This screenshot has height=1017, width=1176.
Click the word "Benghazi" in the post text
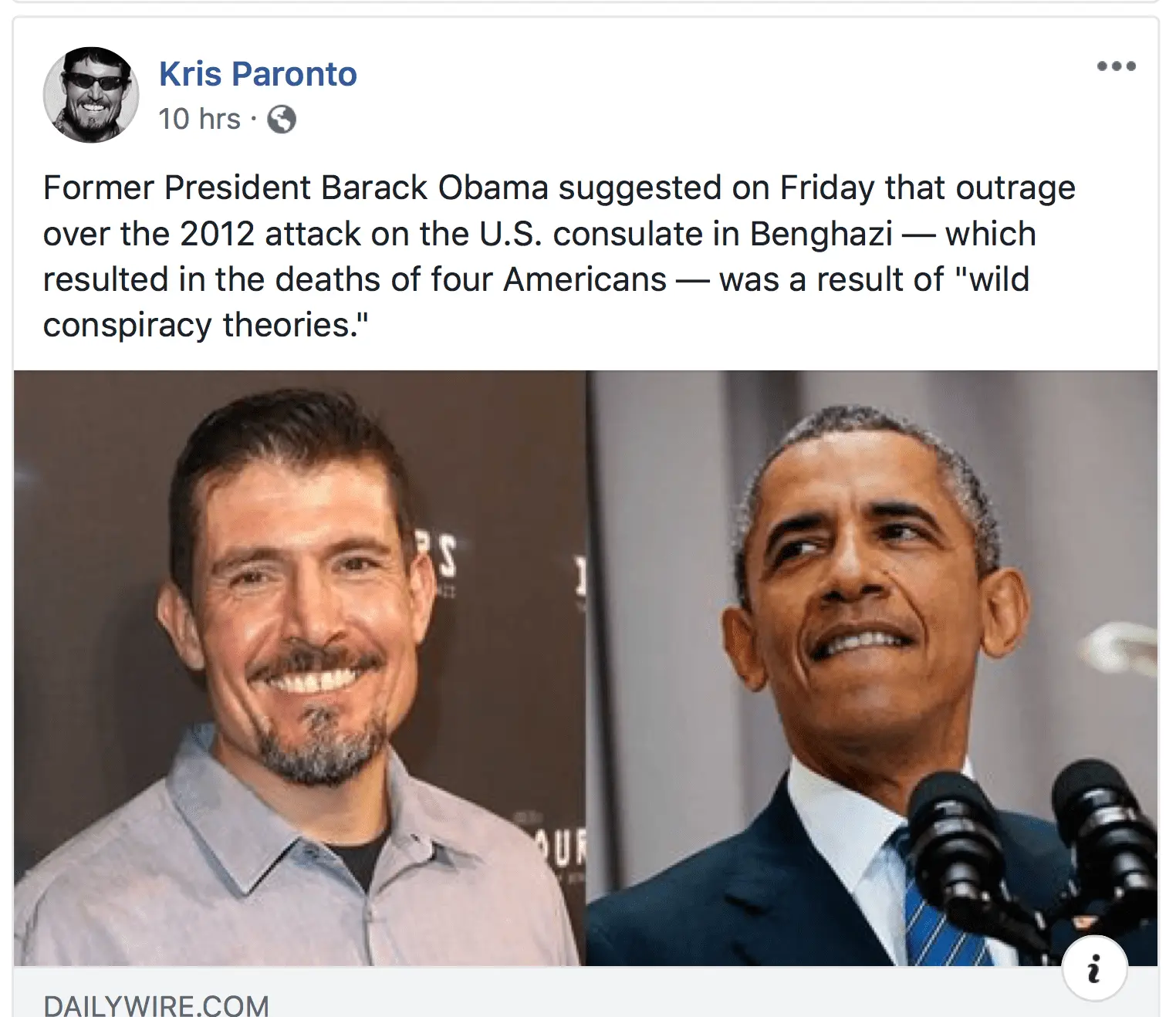[821, 234]
